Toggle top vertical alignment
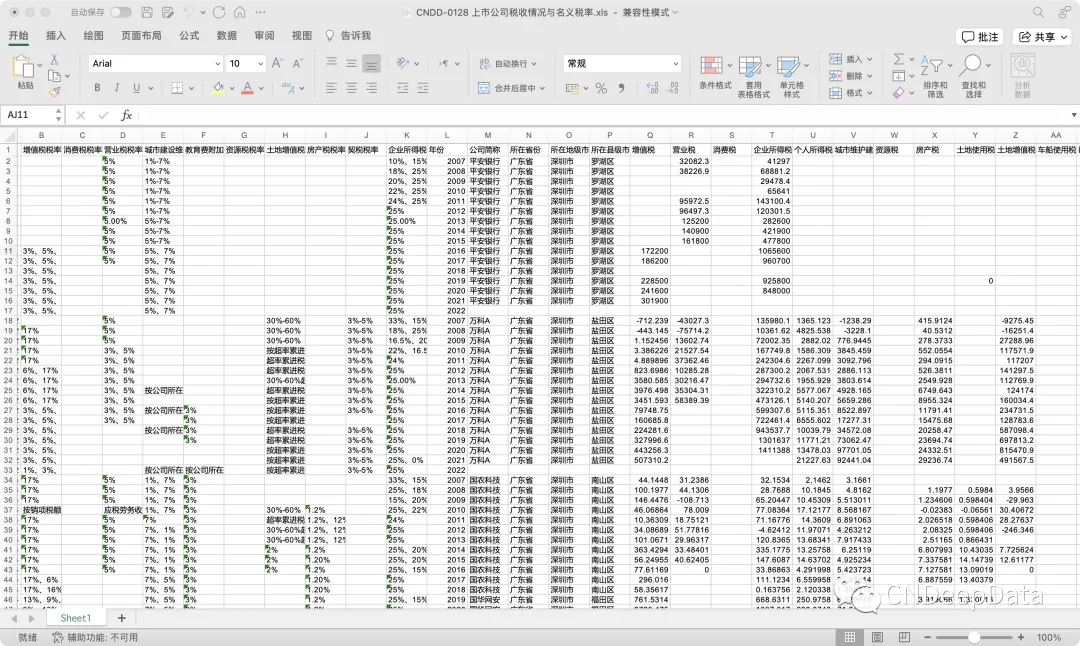The image size is (1080, 646). 331,63
